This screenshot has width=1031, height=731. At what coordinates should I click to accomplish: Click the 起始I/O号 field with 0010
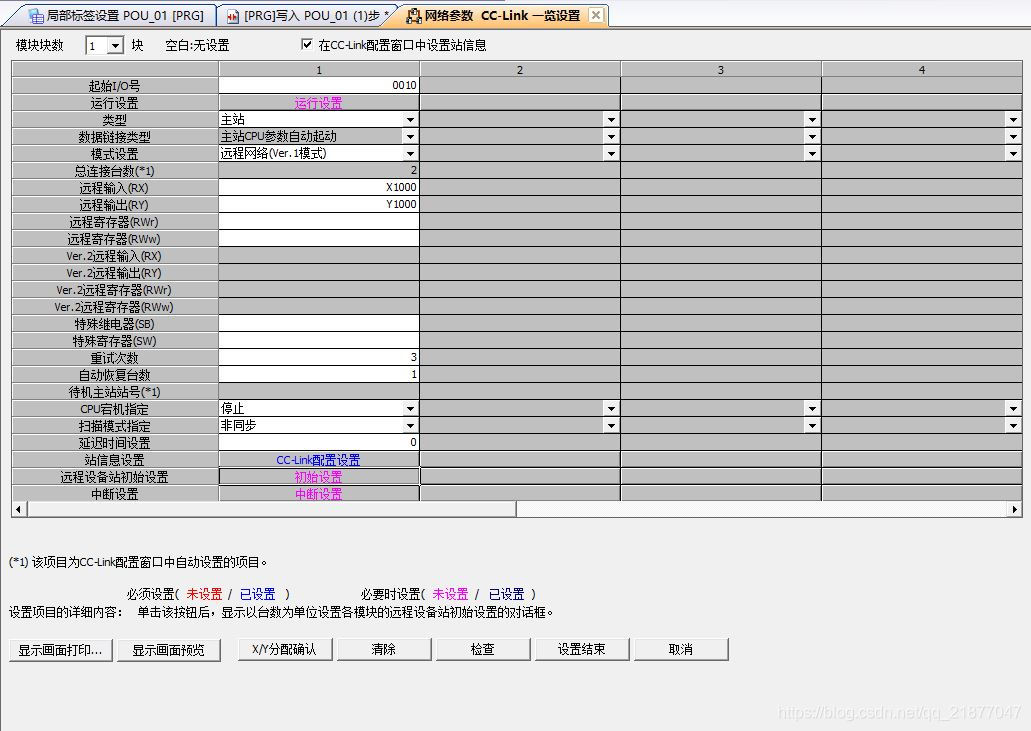pos(319,85)
